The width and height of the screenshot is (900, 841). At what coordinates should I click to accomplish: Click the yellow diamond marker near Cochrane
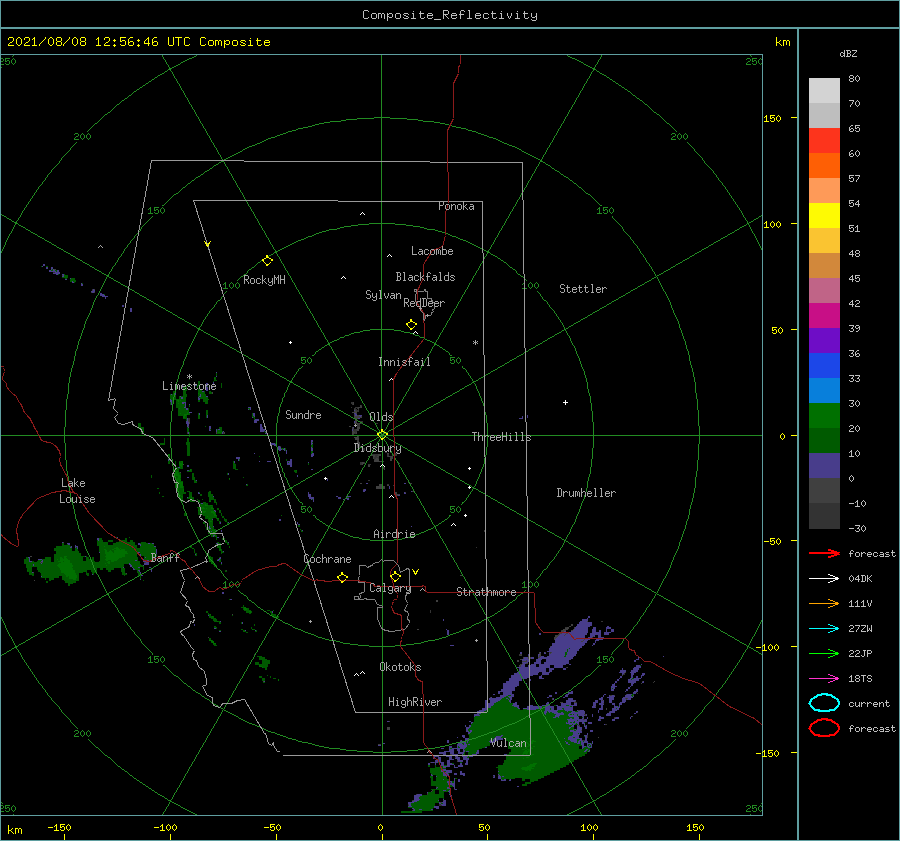[343, 577]
